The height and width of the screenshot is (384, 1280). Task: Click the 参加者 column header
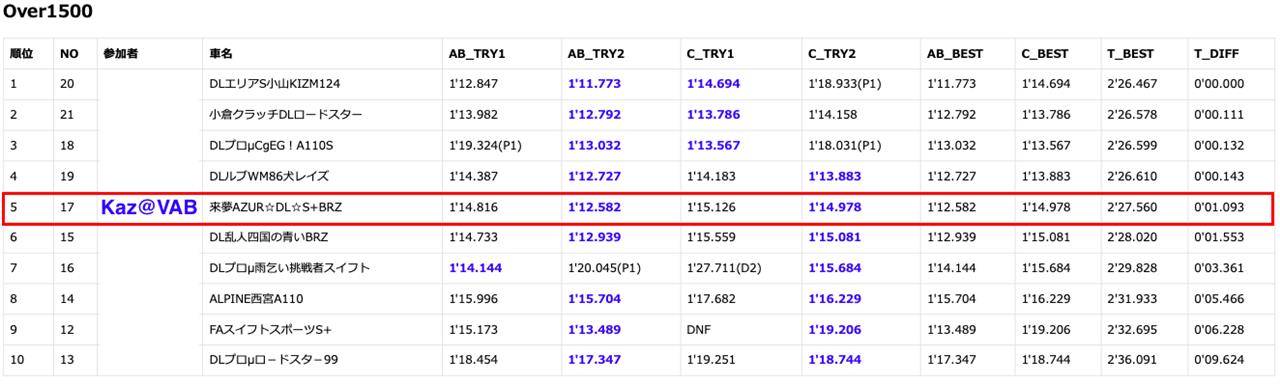(120, 54)
